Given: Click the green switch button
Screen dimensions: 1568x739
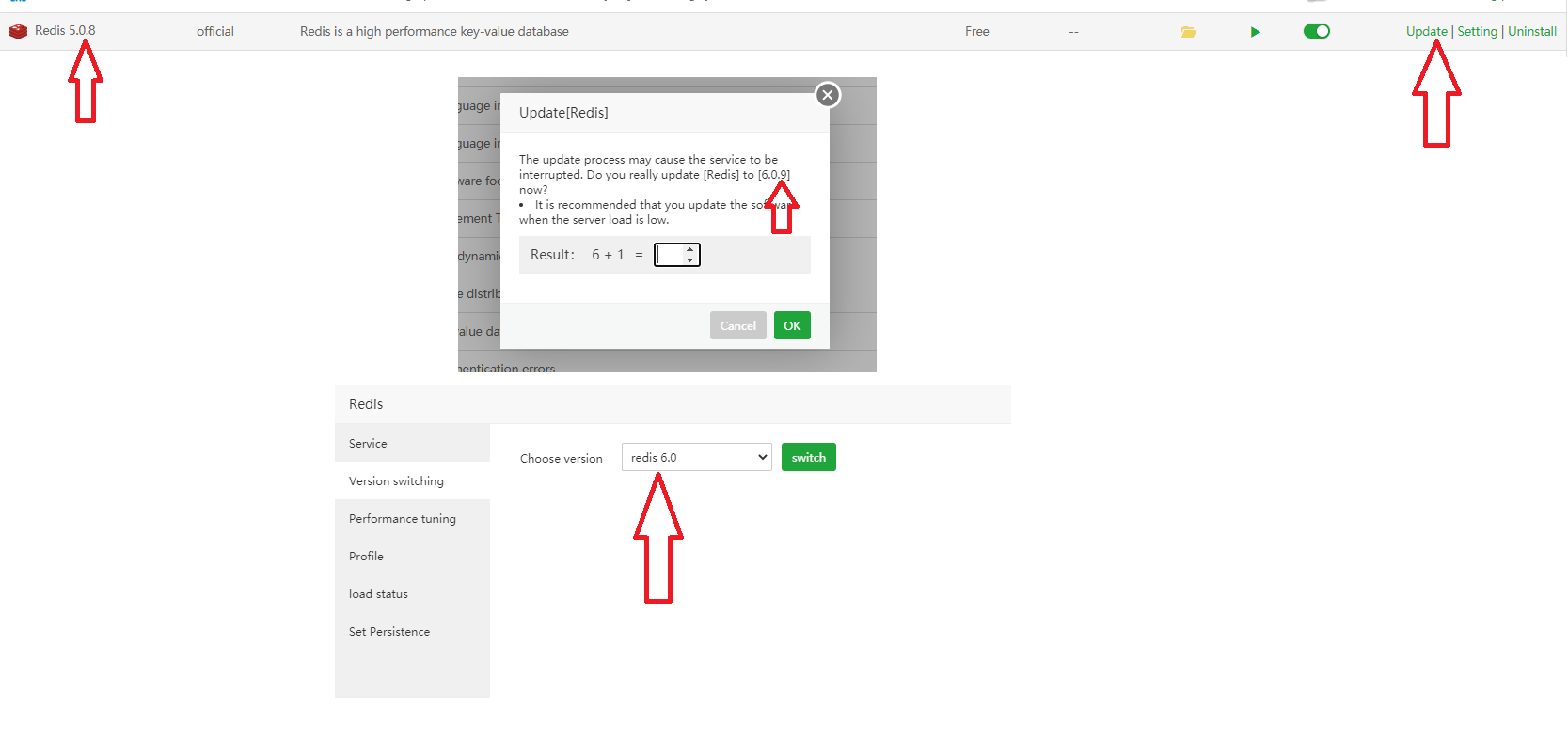Looking at the screenshot, I should (809, 457).
